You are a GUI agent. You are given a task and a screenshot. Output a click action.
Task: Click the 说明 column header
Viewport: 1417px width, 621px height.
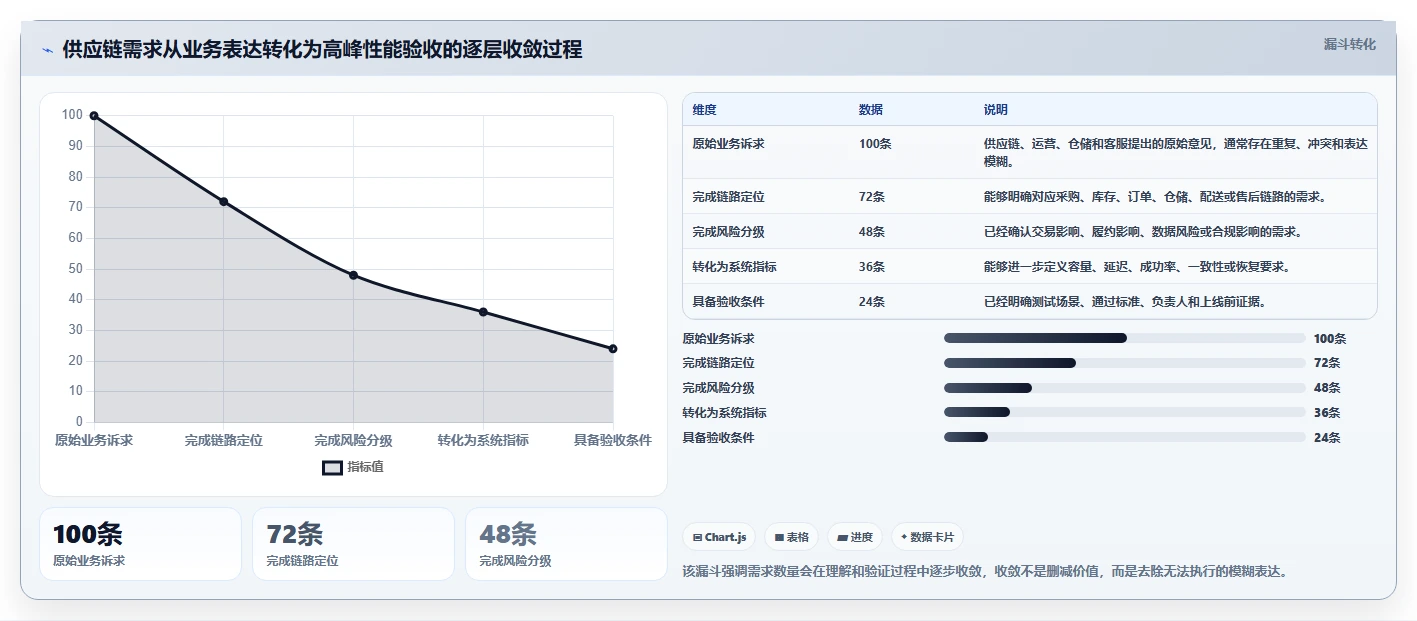996,110
